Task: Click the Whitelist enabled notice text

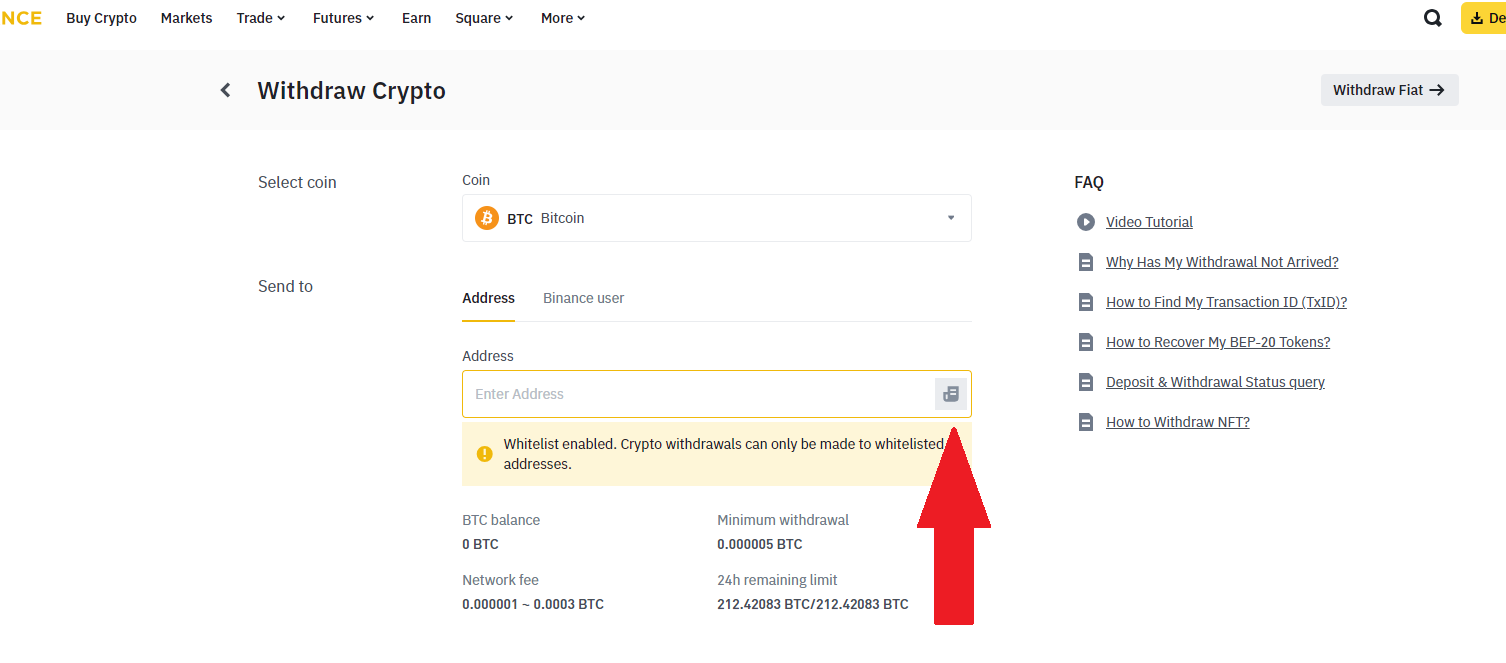Action: tap(724, 454)
